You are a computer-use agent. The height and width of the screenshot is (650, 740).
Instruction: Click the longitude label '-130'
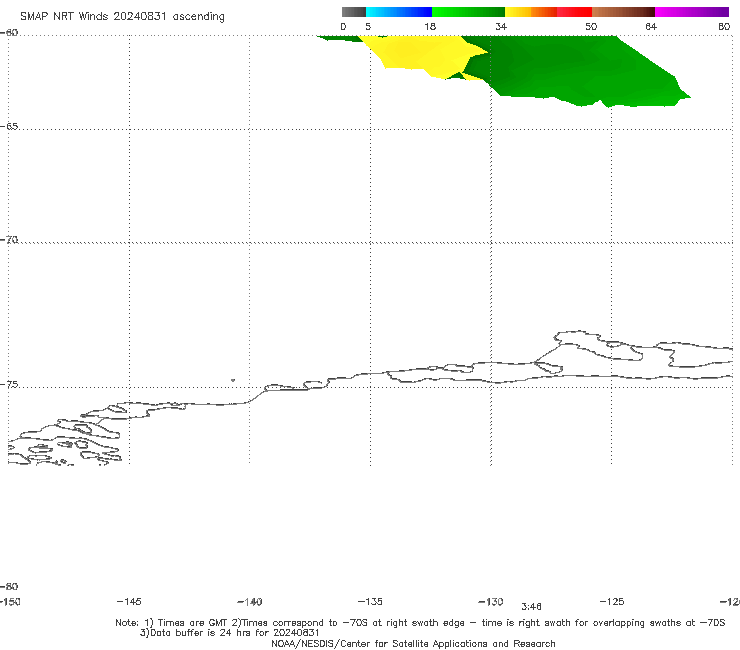[491, 602]
